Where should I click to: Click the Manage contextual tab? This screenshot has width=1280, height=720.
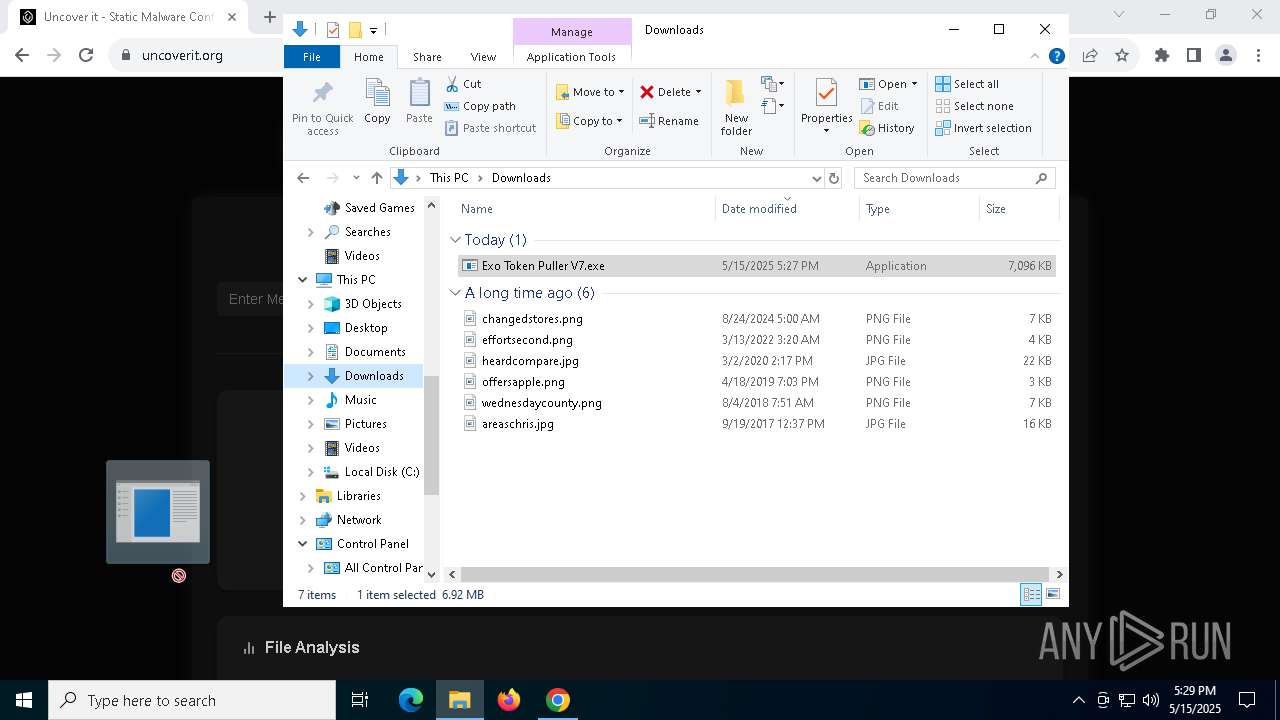(x=572, y=32)
